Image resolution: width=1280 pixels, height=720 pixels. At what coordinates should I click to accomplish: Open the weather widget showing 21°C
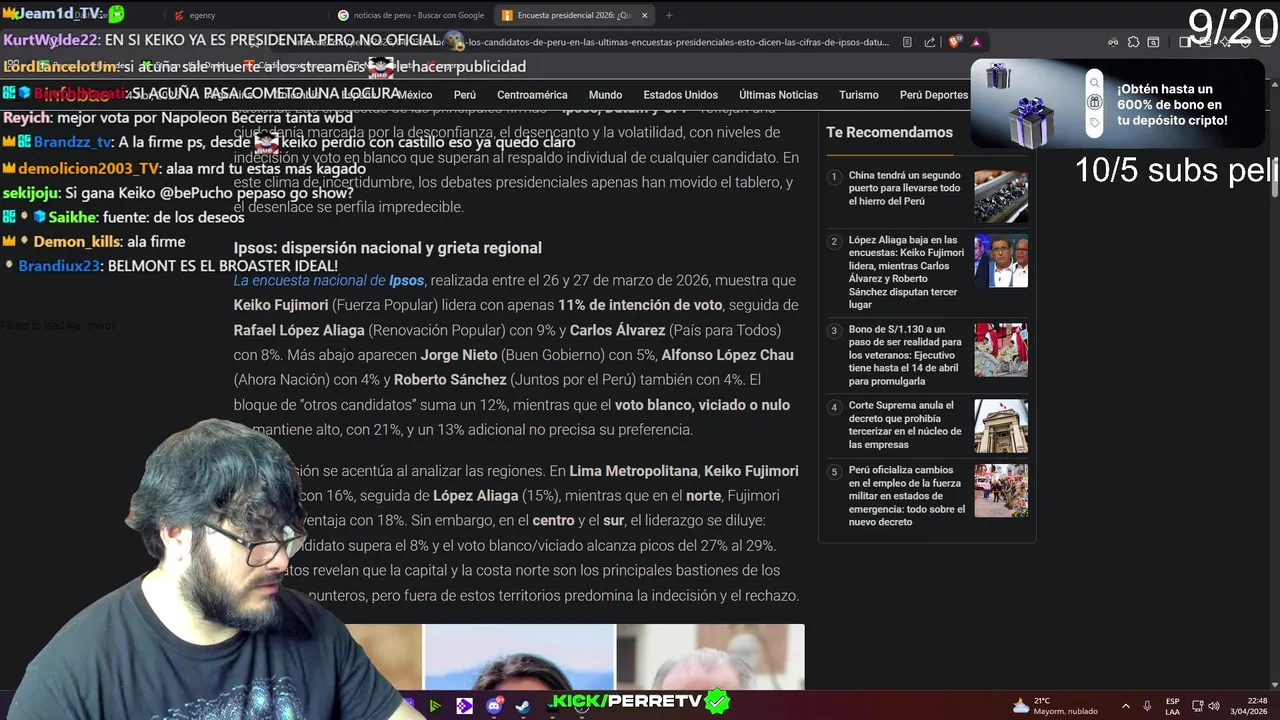coord(1054,706)
